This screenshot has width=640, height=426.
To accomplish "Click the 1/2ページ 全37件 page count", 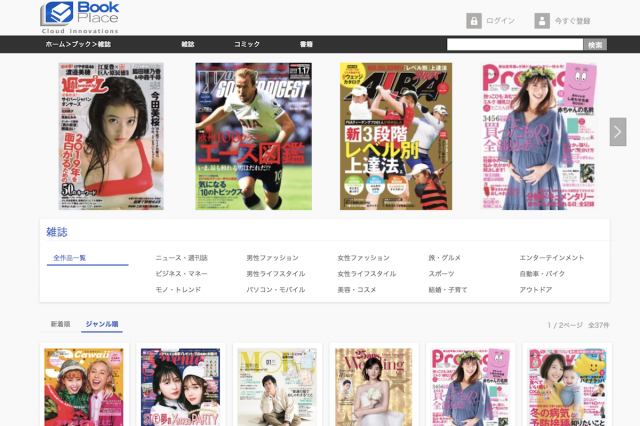I will [578, 325].
